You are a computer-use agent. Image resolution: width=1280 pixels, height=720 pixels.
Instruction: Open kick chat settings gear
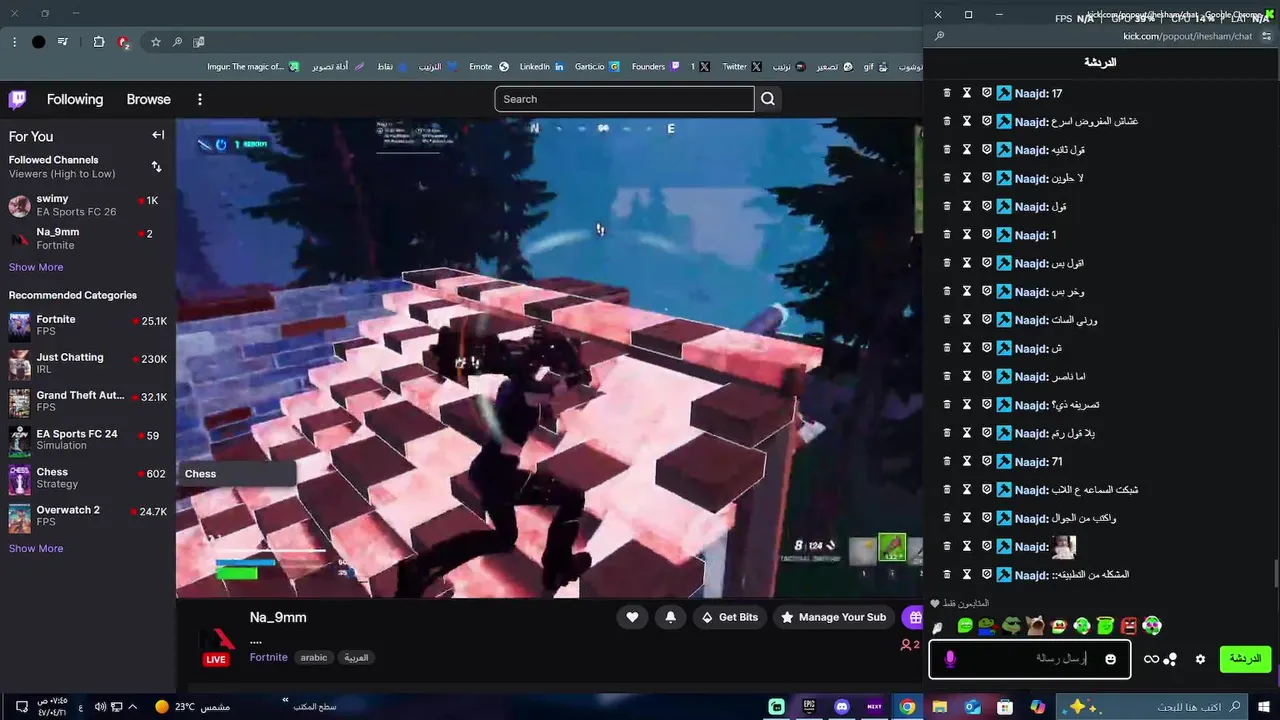(1201, 659)
